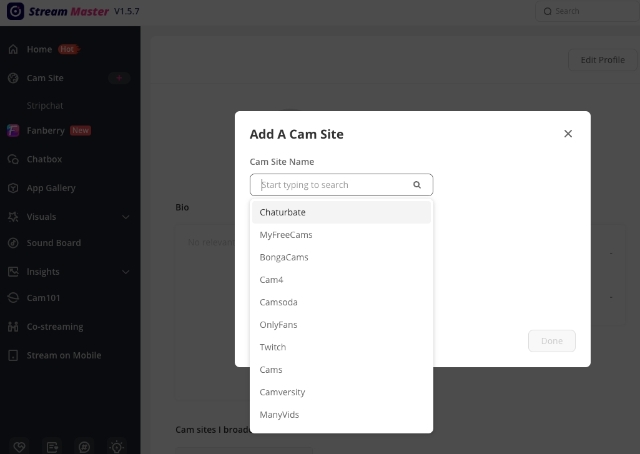Click the Sound Board icon
This screenshot has height=454, width=640.
click(13, 243)
